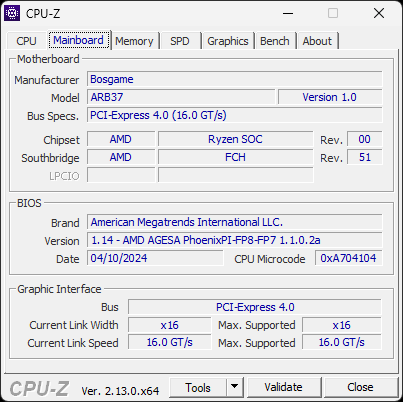Click the Model field showing ARB37

(x=181, y=97)
